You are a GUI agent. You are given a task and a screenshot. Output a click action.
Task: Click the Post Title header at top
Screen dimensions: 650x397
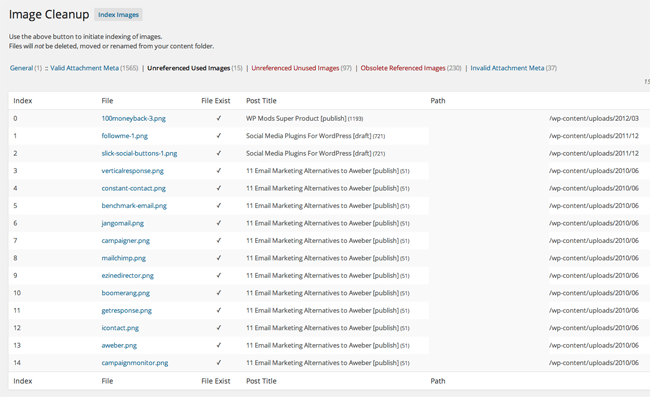point(261,101)
